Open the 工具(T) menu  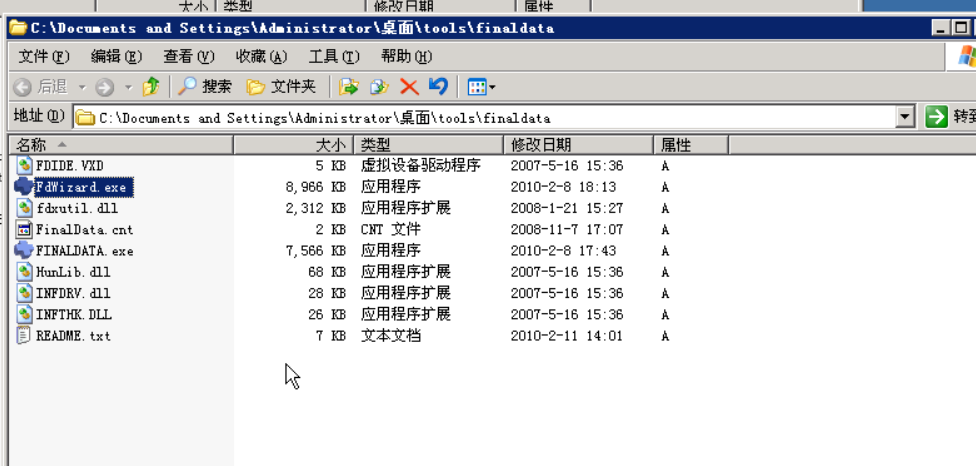(334, 57)
